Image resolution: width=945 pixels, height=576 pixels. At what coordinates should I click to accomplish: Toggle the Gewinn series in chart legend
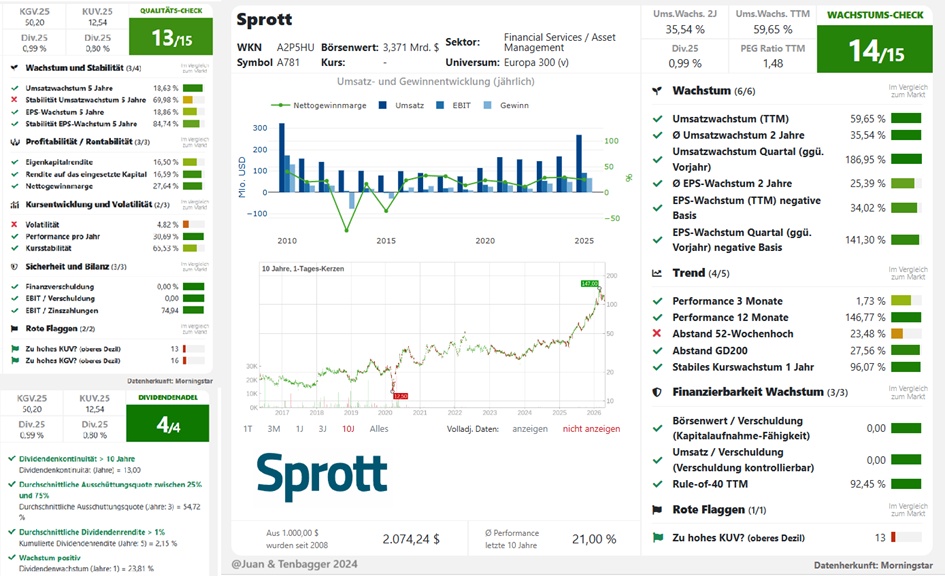506,105
